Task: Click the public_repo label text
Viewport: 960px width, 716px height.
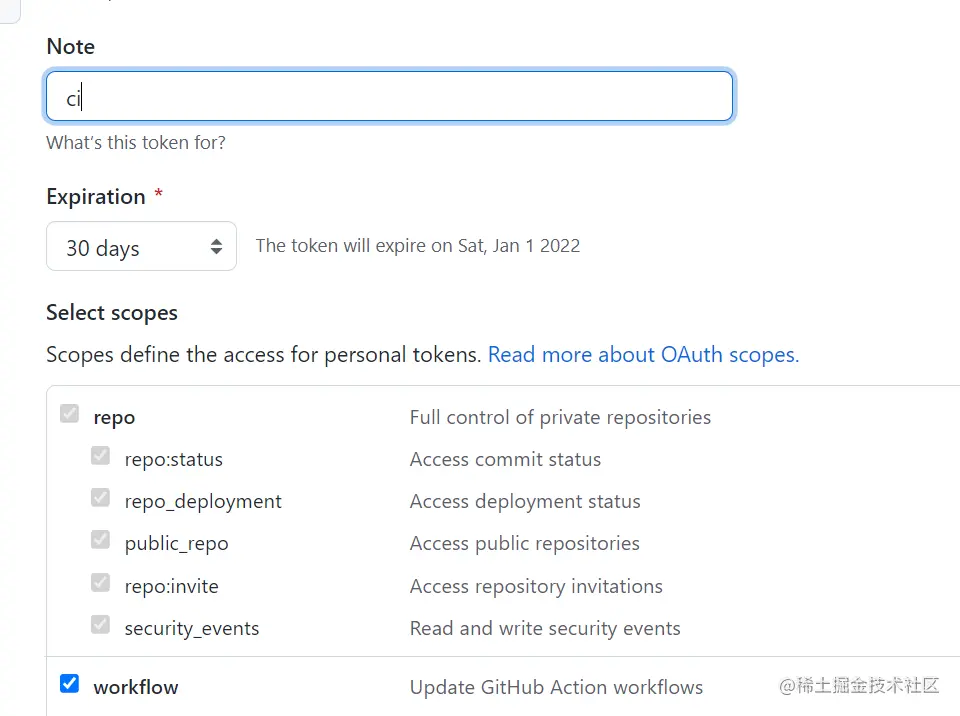Action: point(176,544)
